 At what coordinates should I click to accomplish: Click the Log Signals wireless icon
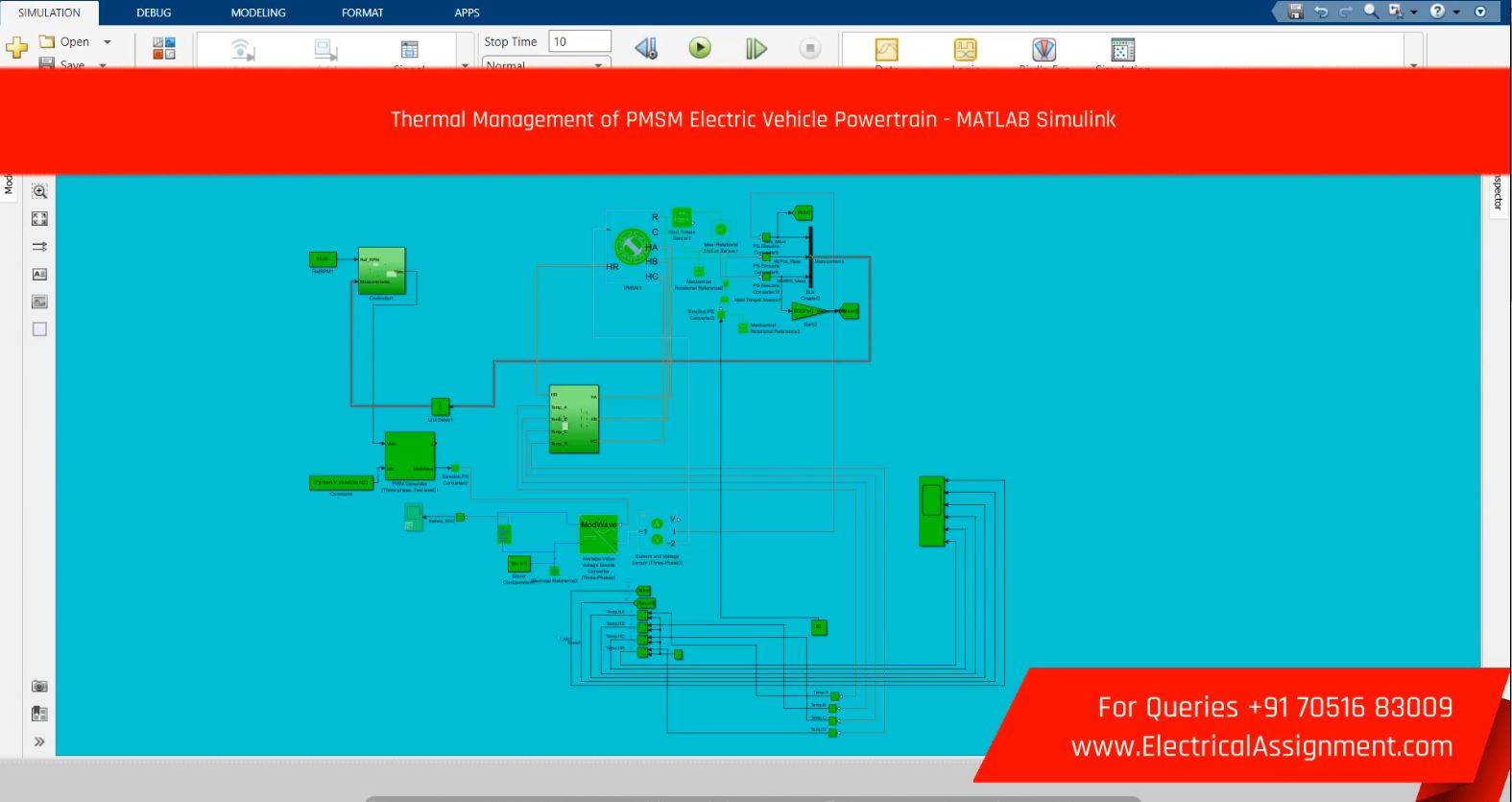click(x=243, y=49)
